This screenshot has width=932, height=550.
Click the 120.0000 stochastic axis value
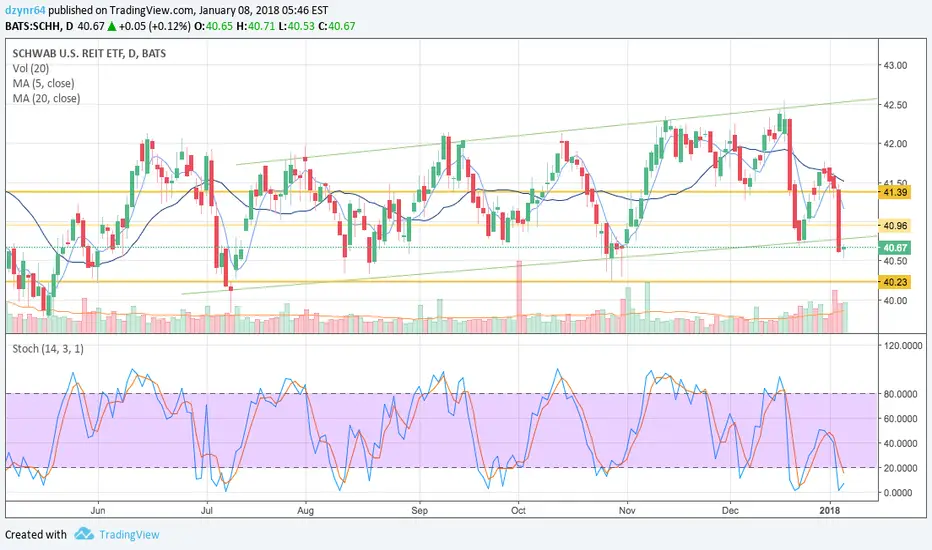903,345
